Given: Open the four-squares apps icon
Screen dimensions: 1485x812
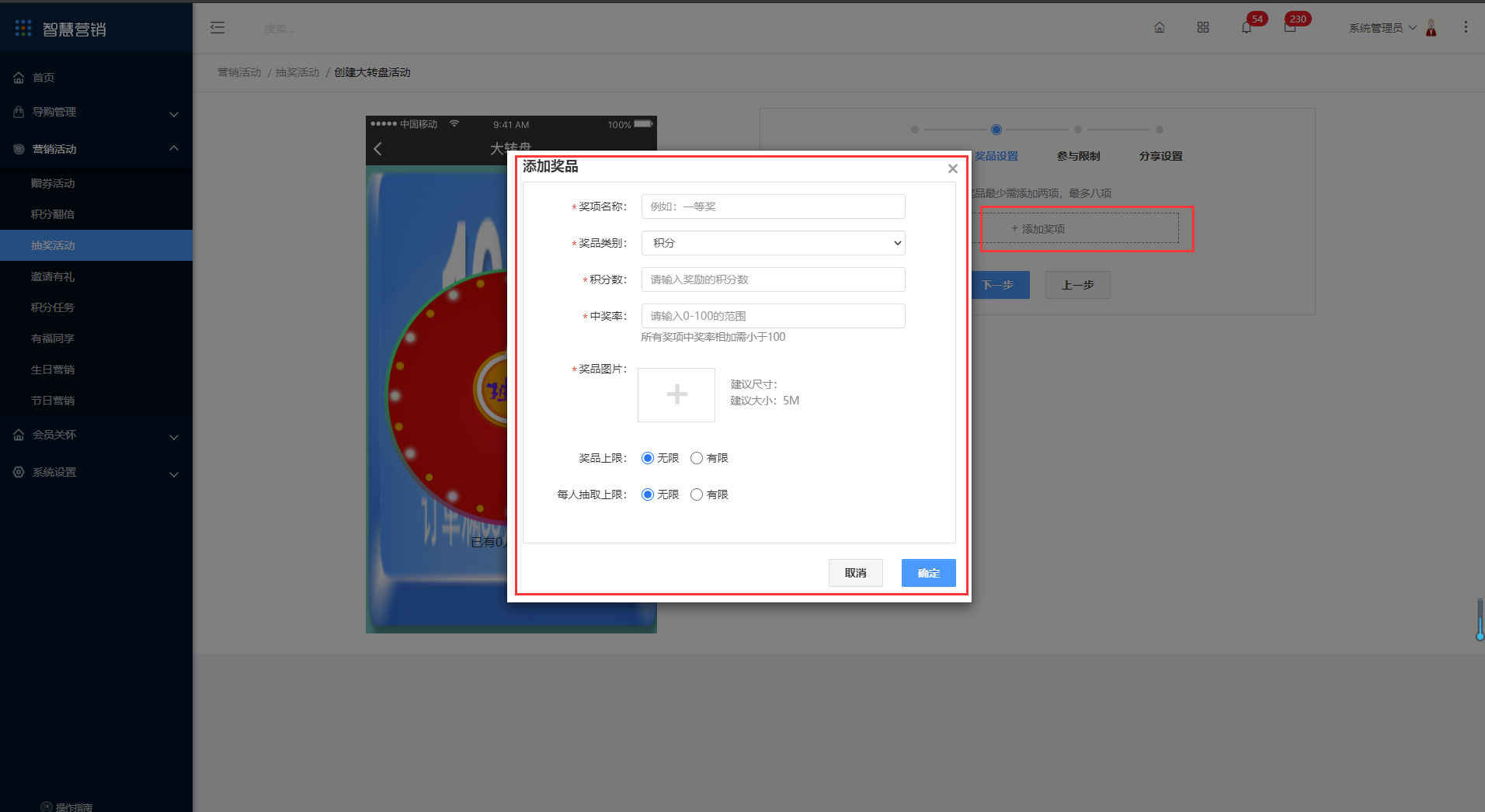Looking at the screenshot, I should point(1203,28).
